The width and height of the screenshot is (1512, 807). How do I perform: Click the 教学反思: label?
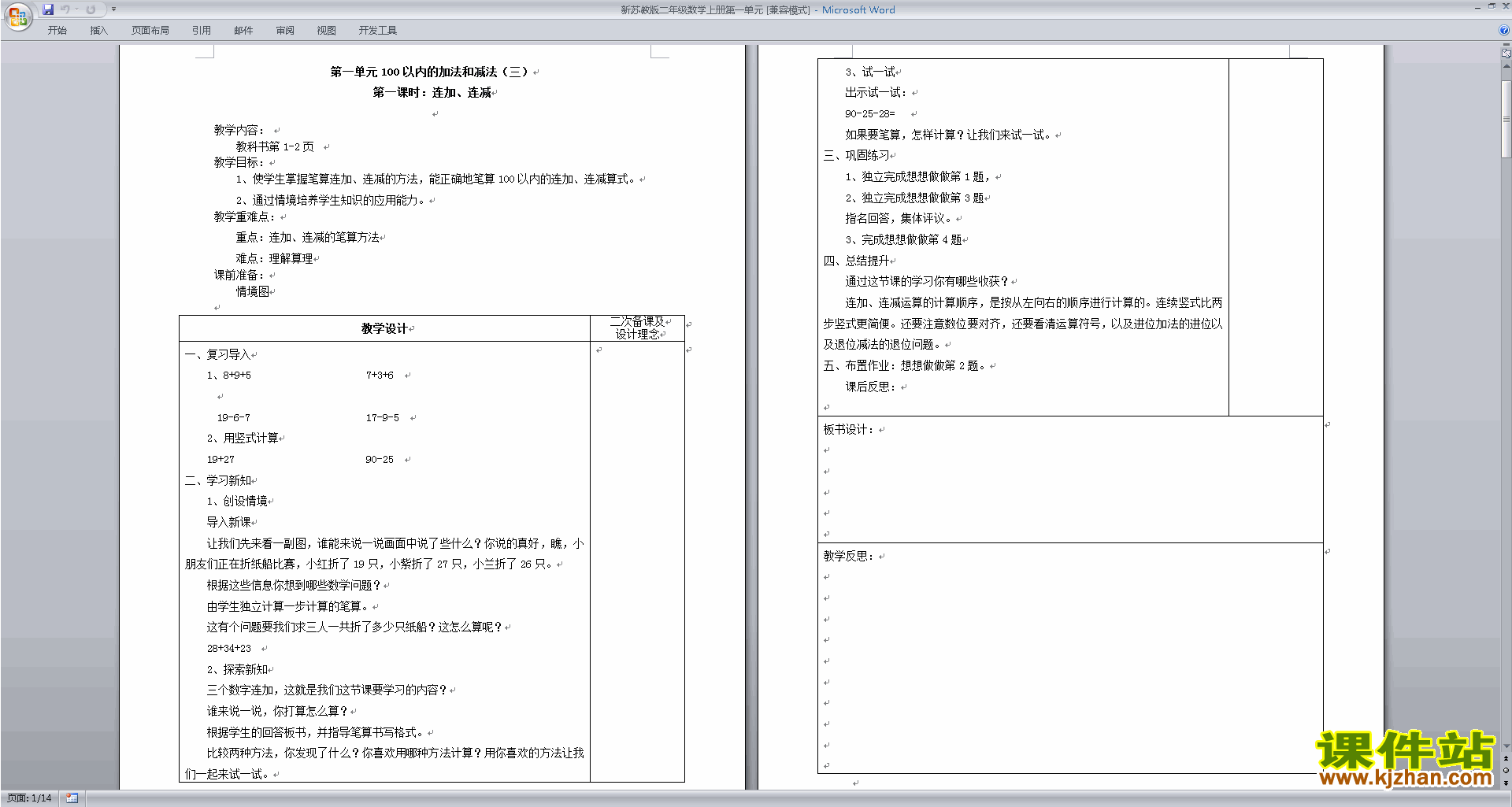(x=849, y=556)
